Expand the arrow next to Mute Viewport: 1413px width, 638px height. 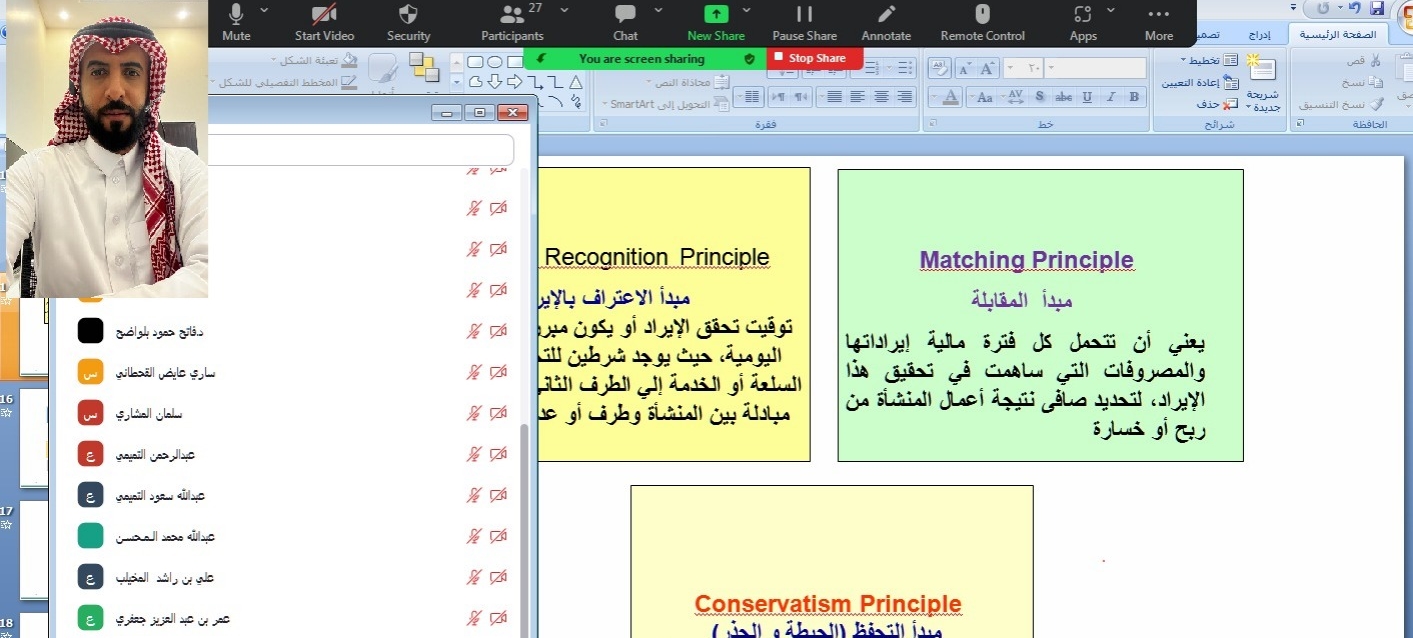click(264, 10)
